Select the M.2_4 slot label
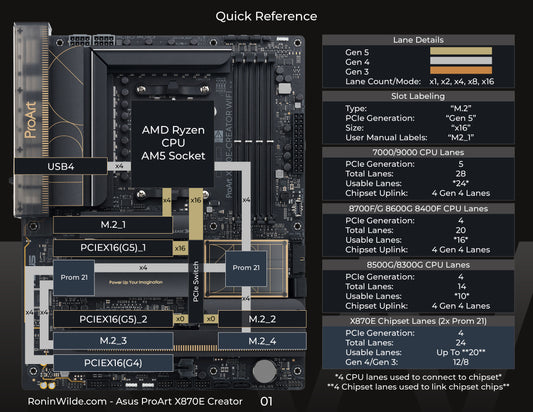The image size is (533, 412). pyautogui.click(x=262, y=341)
